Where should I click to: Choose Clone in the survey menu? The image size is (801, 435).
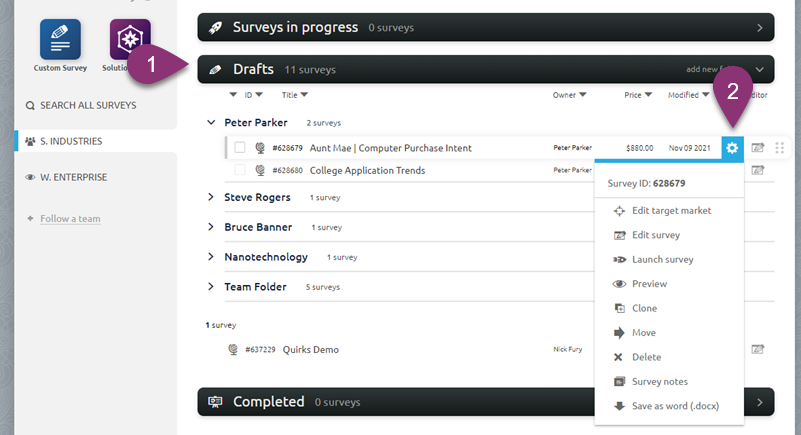644,308
